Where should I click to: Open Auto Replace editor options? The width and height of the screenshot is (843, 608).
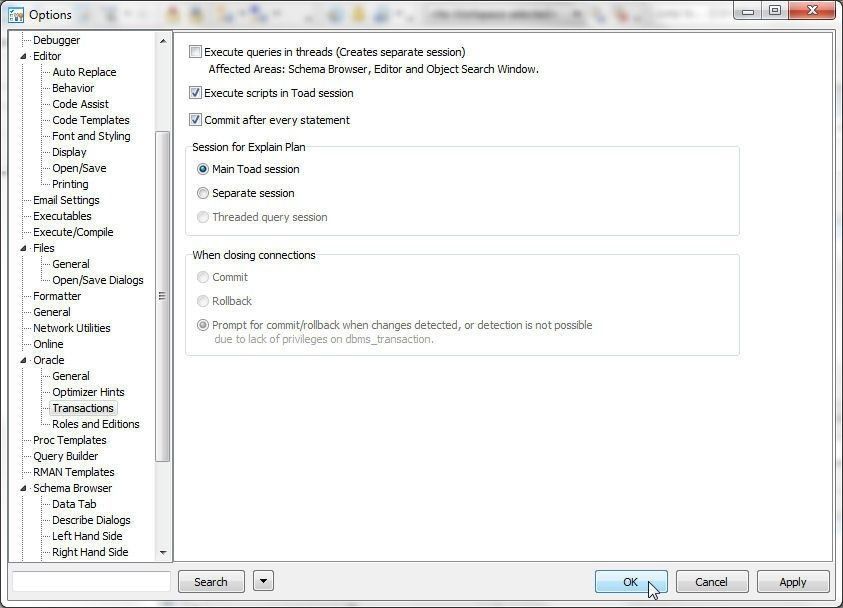[84, 72]
